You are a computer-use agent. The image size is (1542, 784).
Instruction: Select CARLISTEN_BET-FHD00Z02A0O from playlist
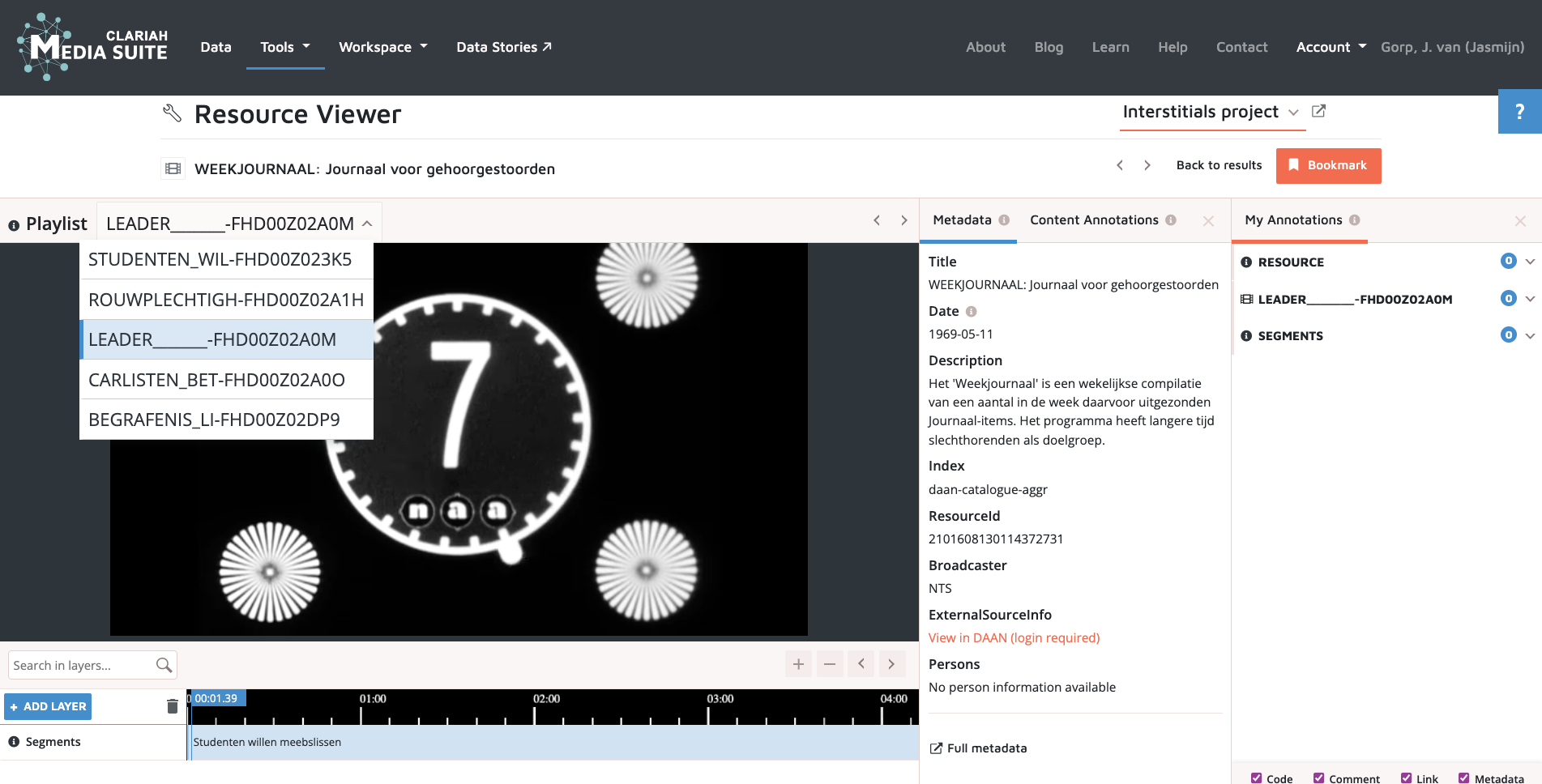(x=217, y=380)
